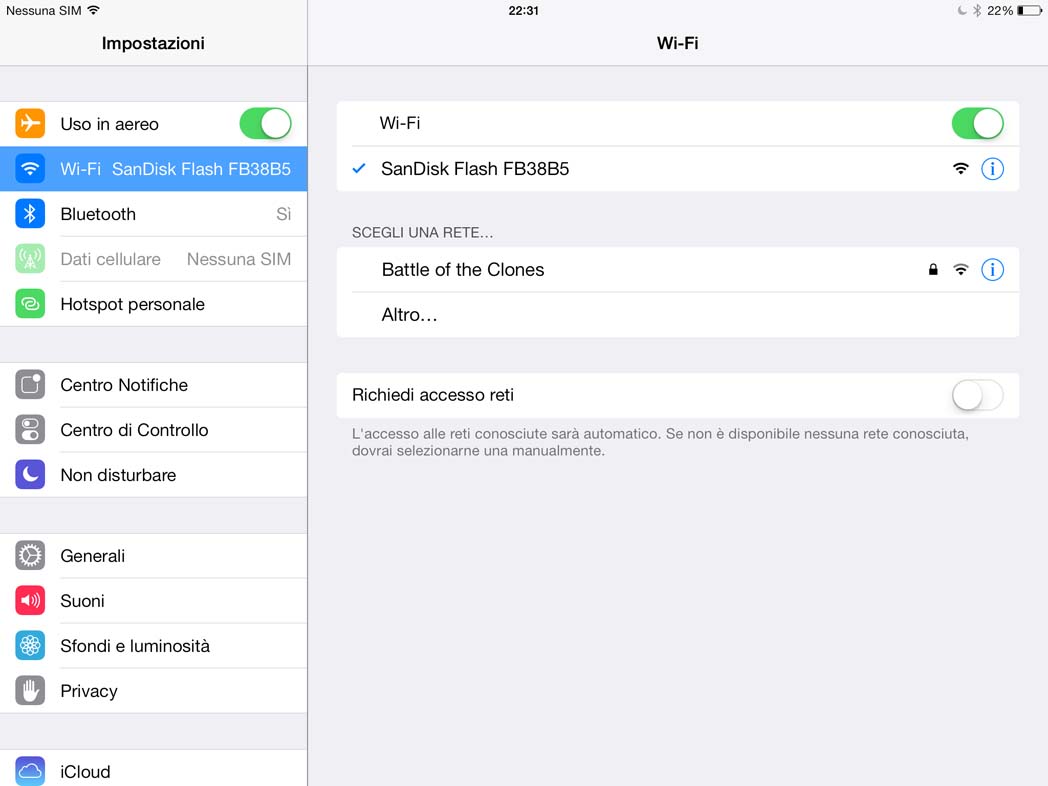Select Centro di Controllo in sidebar
This screenshot has width=1048, height=786.
click(x=154, y=430)
